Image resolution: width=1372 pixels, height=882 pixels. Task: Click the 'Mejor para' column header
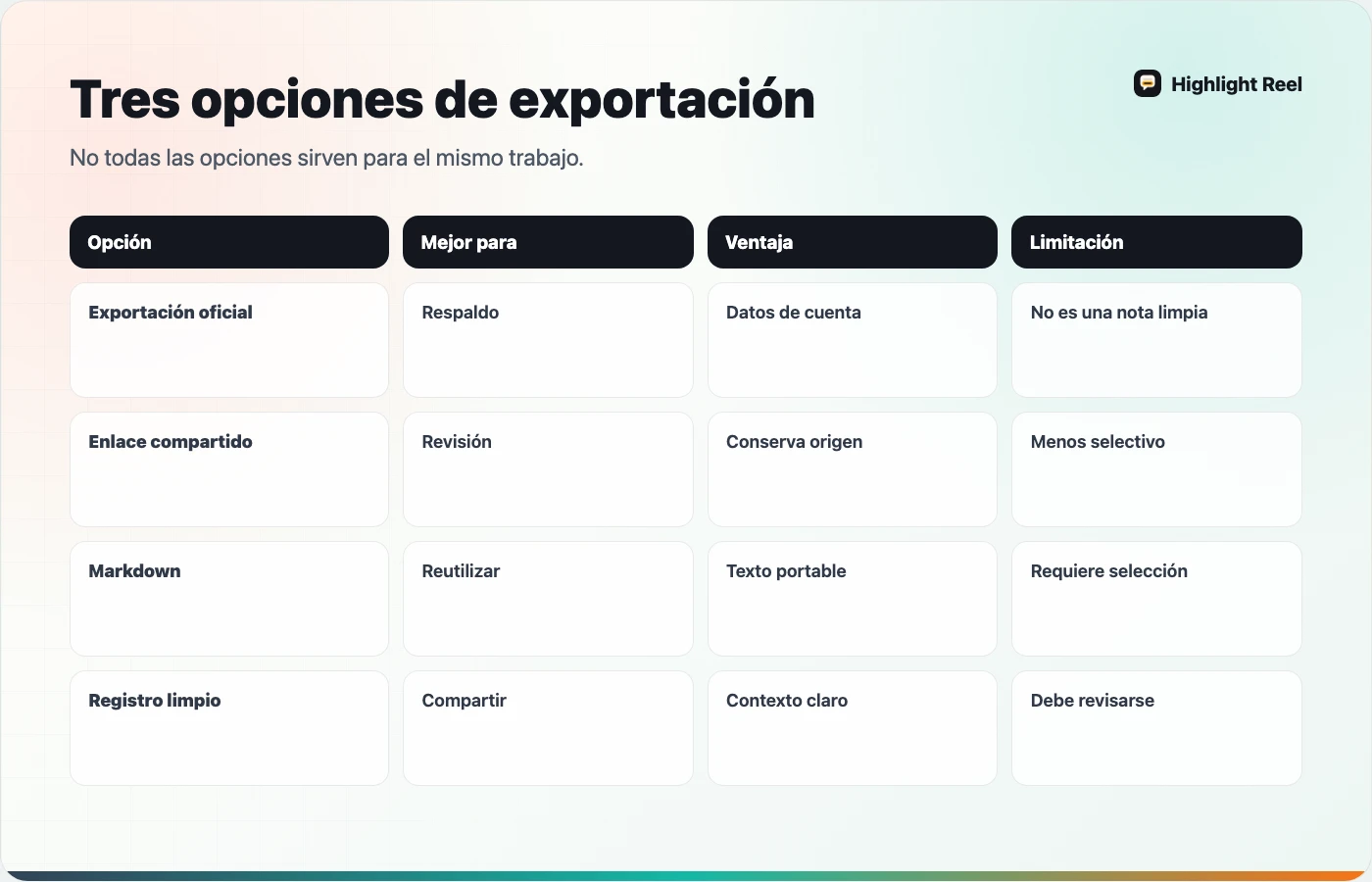(548, 242)
